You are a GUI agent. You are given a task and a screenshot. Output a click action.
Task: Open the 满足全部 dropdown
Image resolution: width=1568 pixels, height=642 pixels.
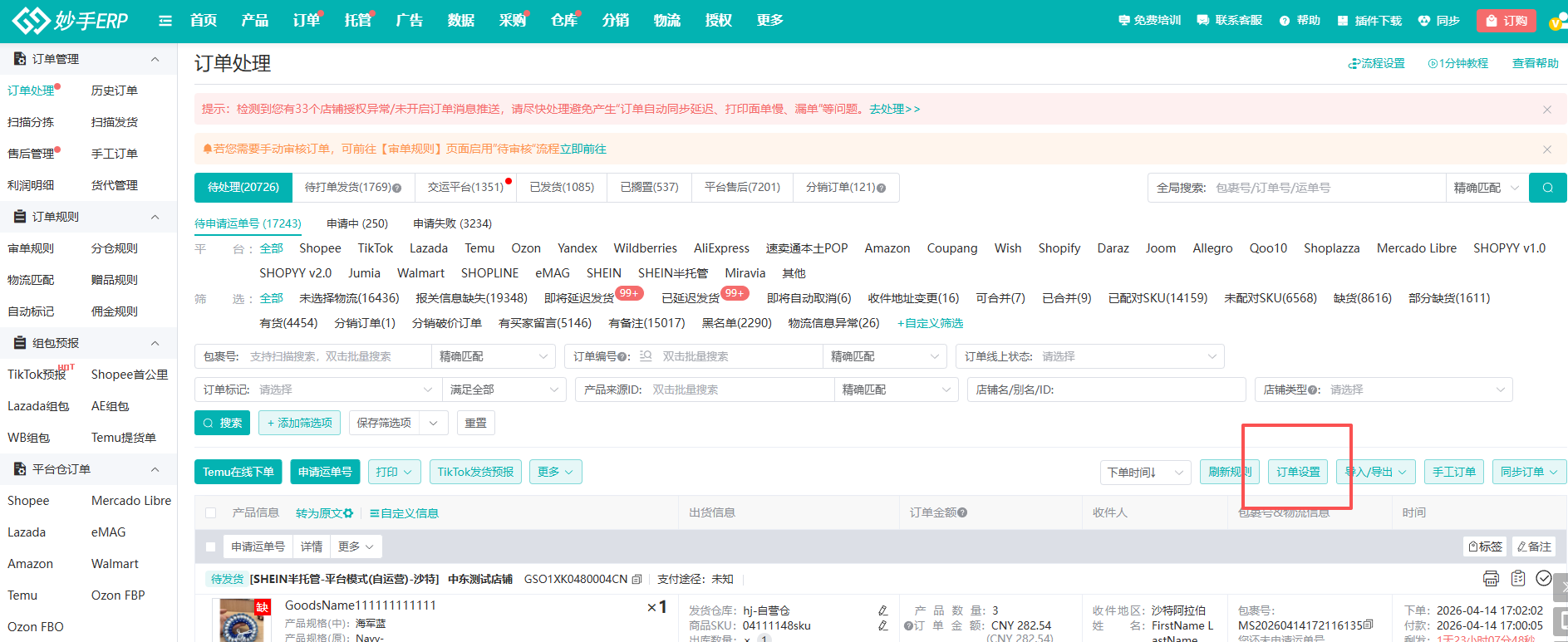coord(504,390)
